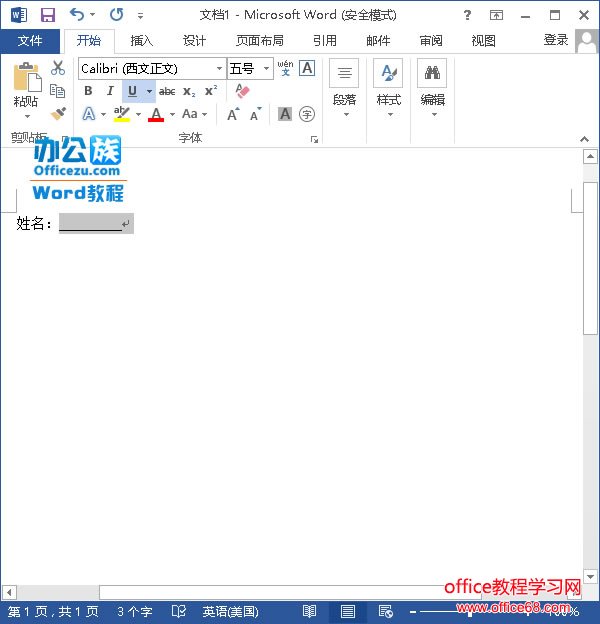This screenshot has width=600, height=624.
Task: Click 登录 sign in link
Action: 556,40
